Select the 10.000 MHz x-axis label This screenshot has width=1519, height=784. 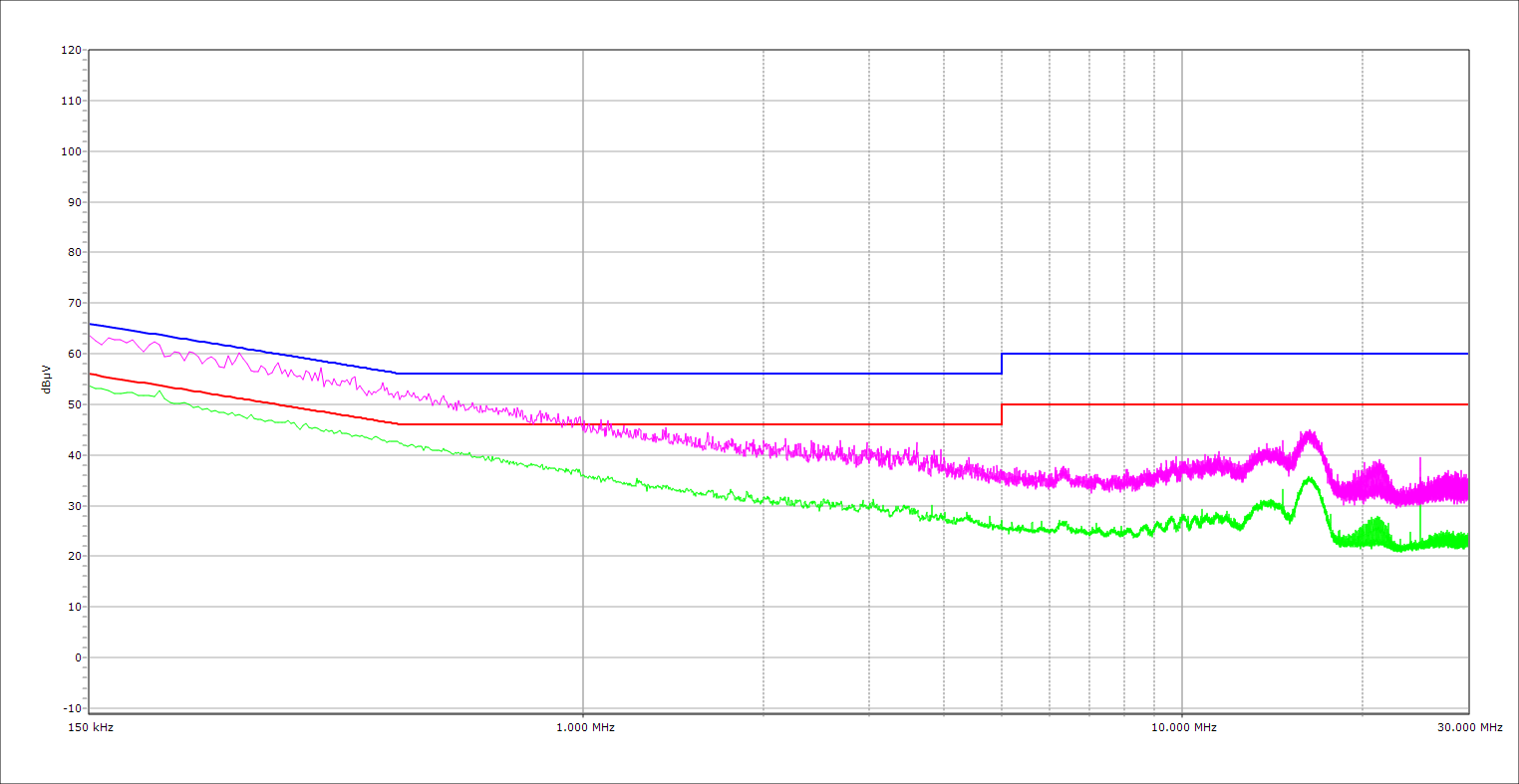[x=1183, y=728]
